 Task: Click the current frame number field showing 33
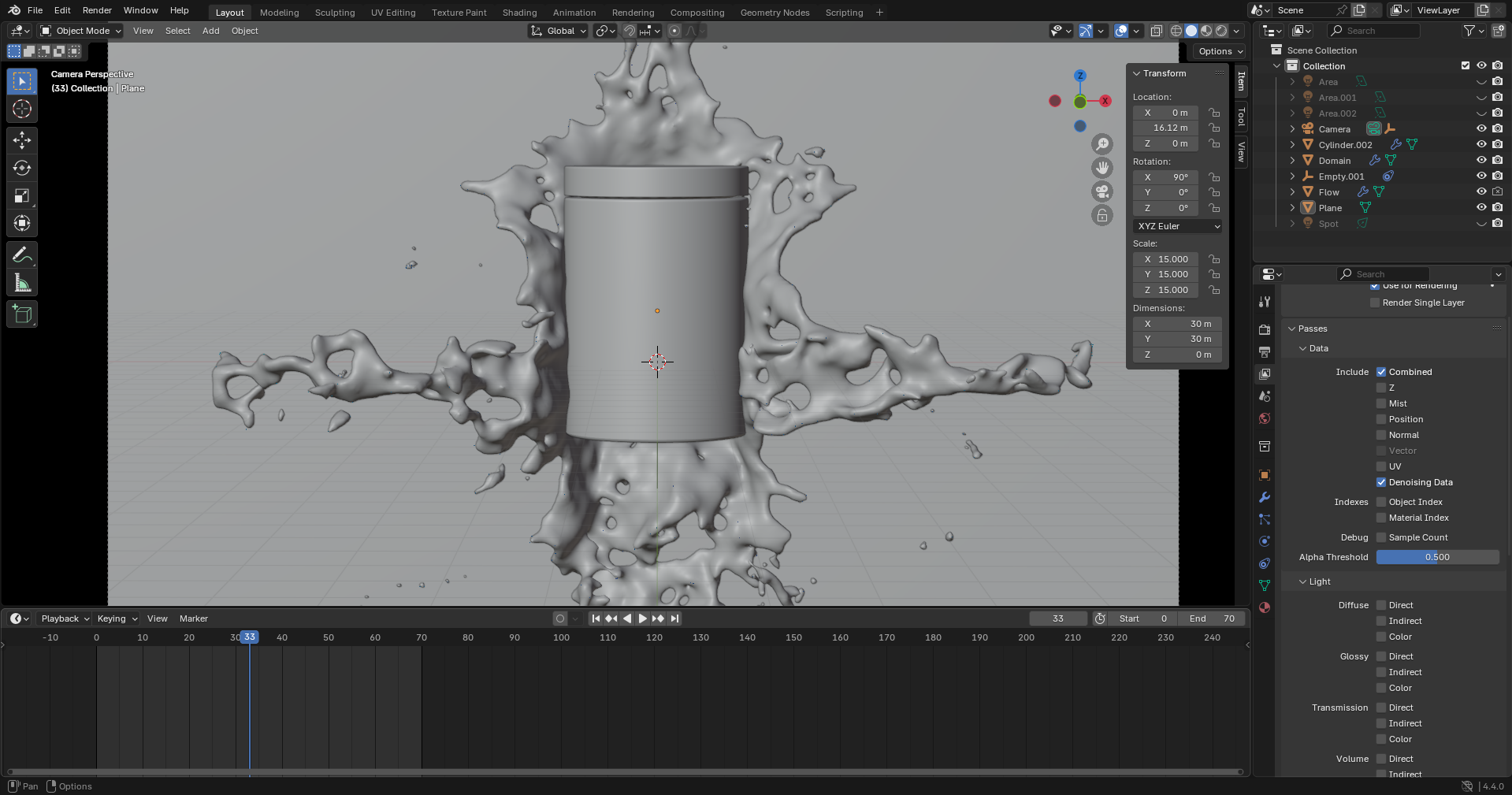coord(1058,619)
